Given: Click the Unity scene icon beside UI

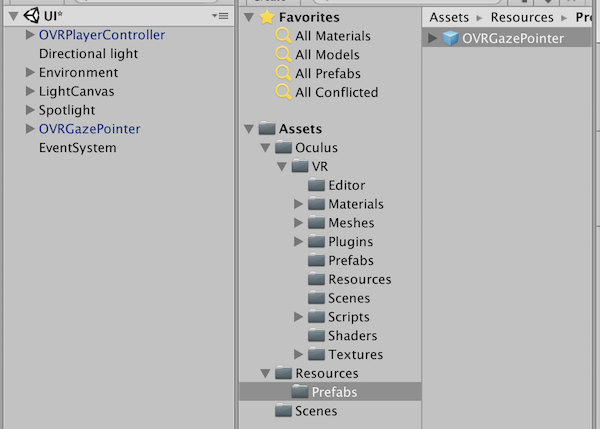Looking at the screenshot, I should click(31, 16).
